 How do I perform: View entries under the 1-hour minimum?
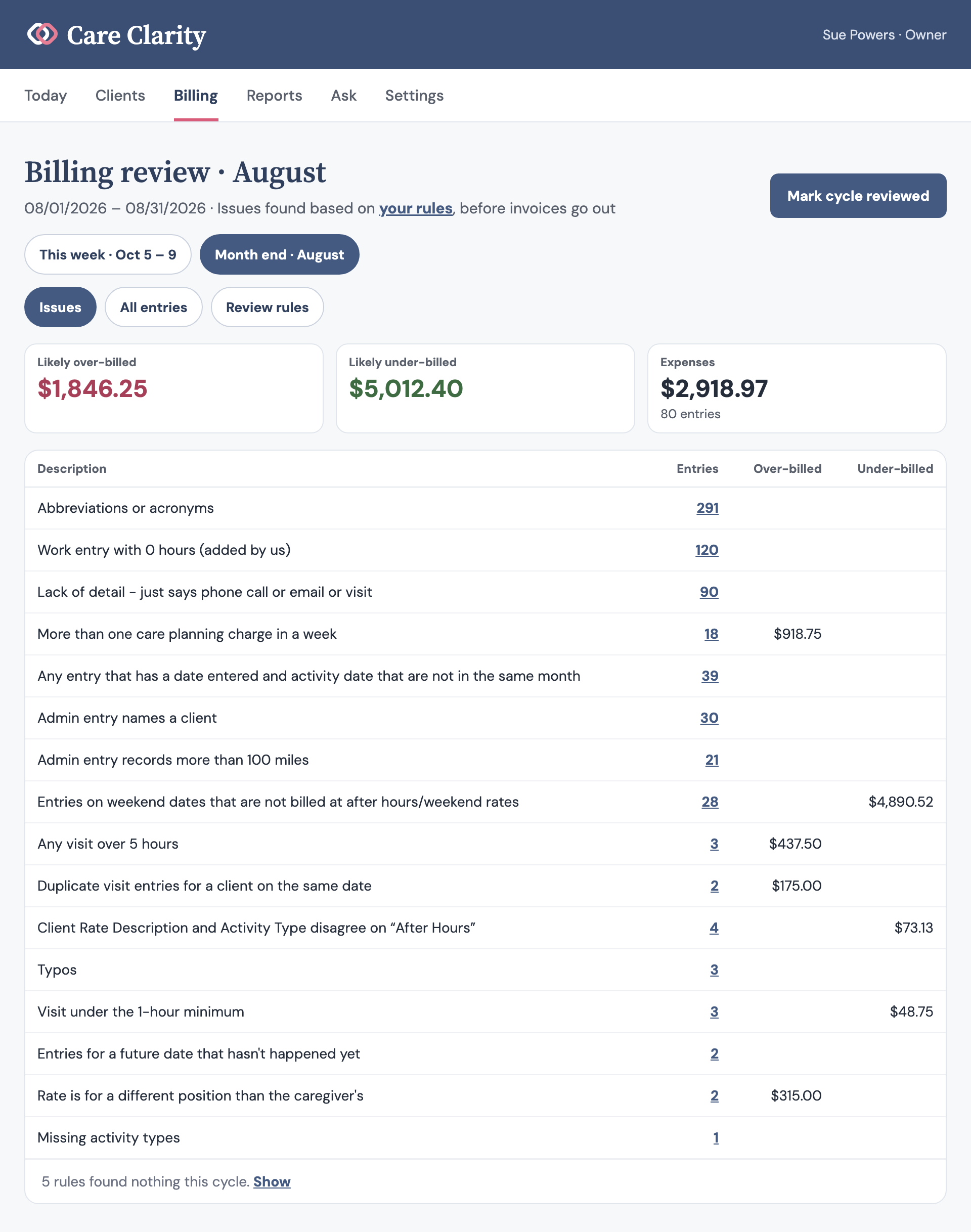coord(714,1013)
